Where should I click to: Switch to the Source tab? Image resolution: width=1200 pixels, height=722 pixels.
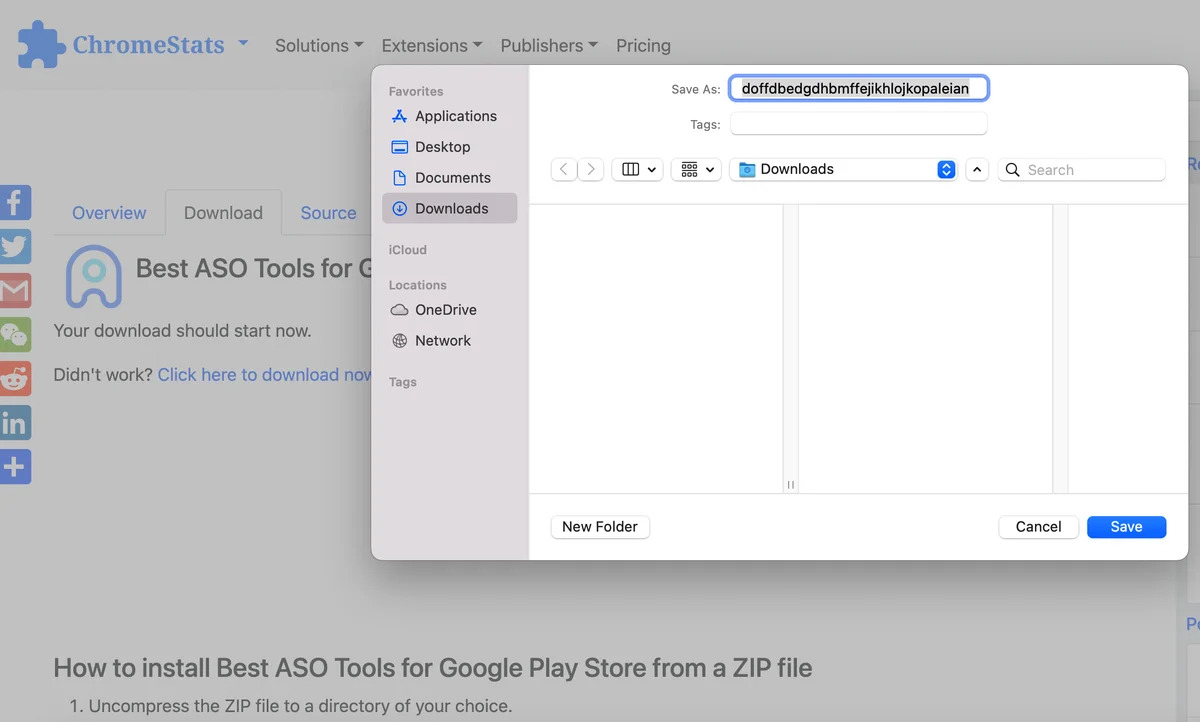point(328,213)
